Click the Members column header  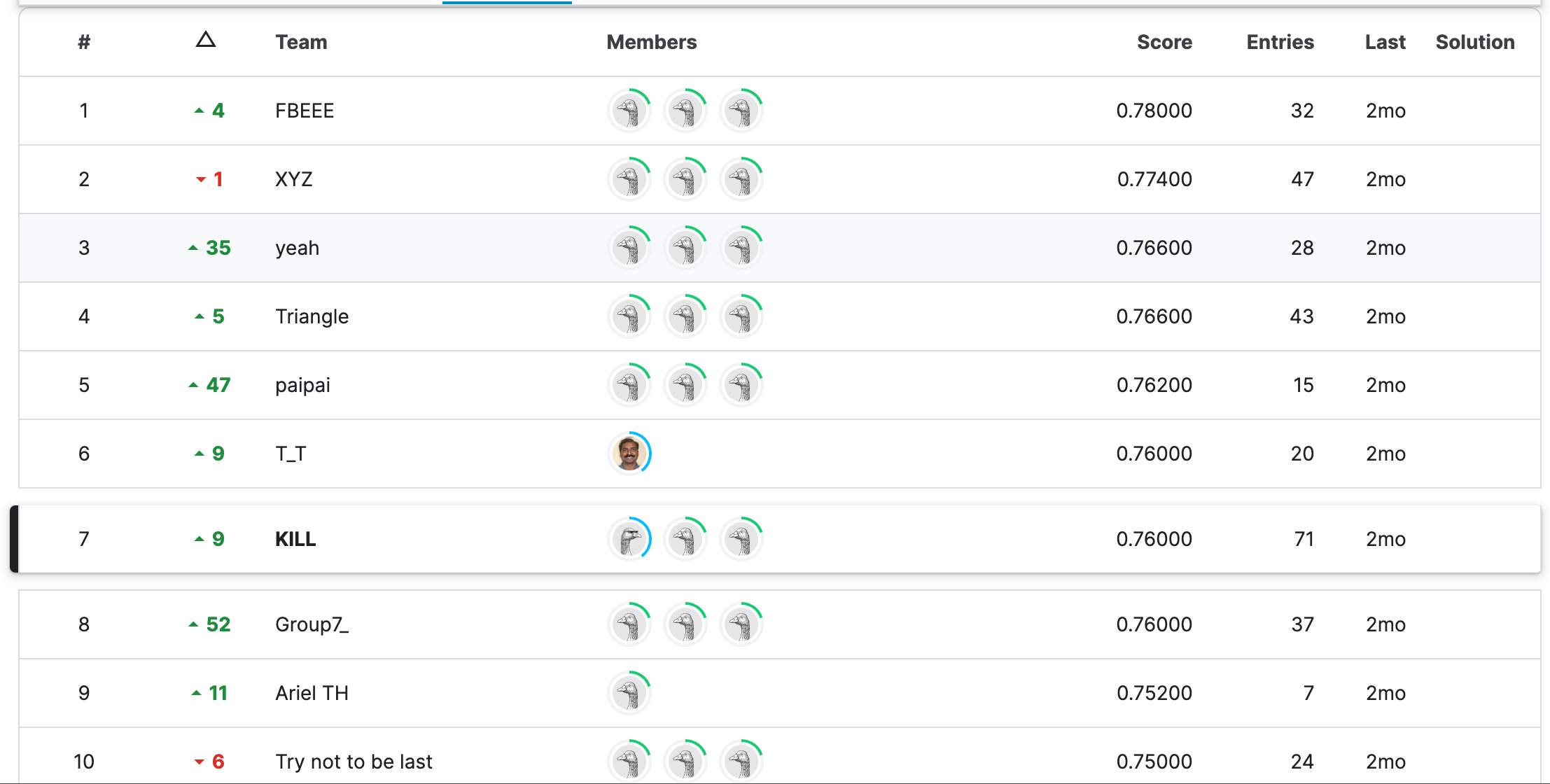click(x=652, y=42)
